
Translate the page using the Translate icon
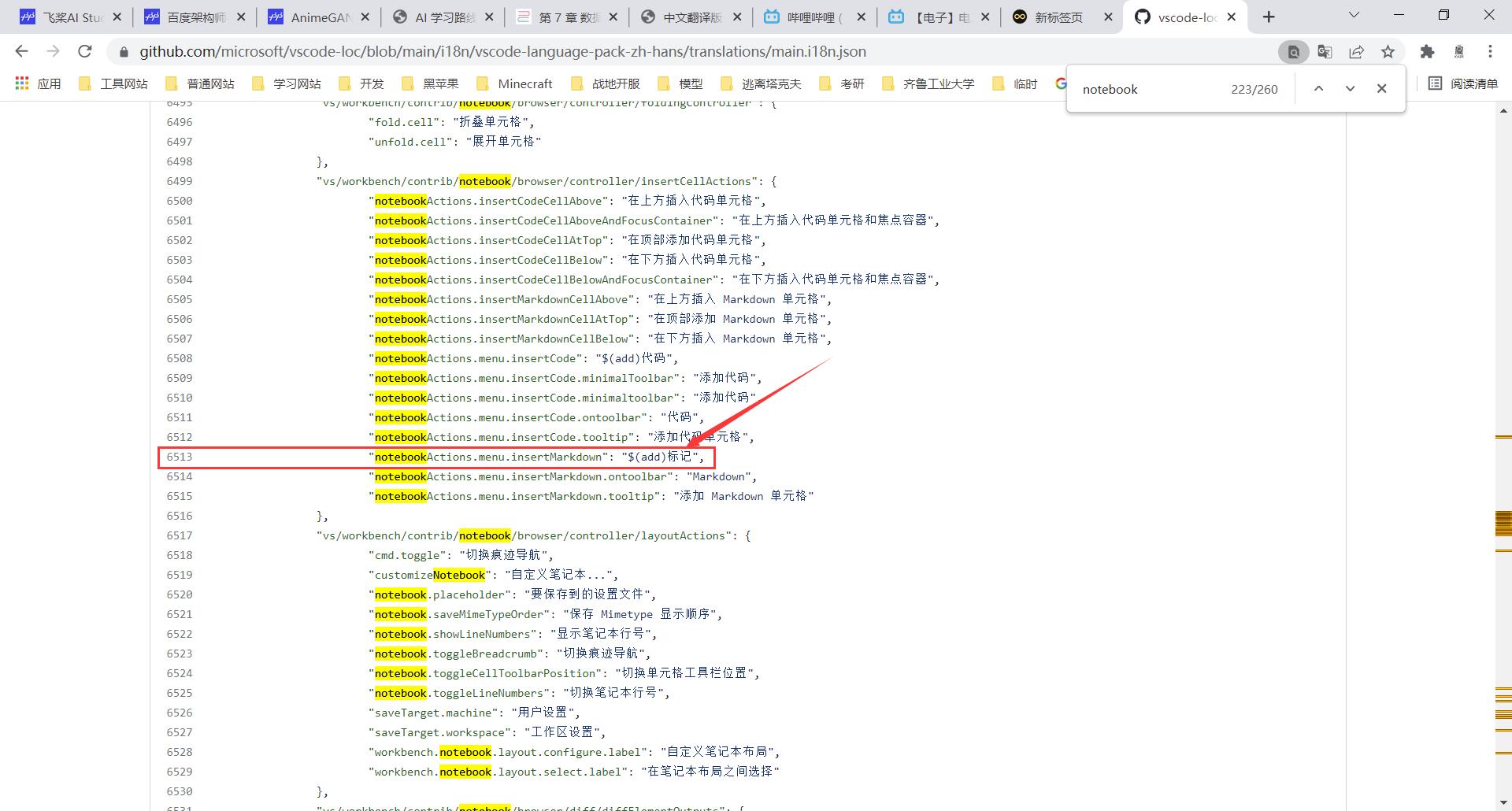pyautogui.click(x=1325, y=51)
